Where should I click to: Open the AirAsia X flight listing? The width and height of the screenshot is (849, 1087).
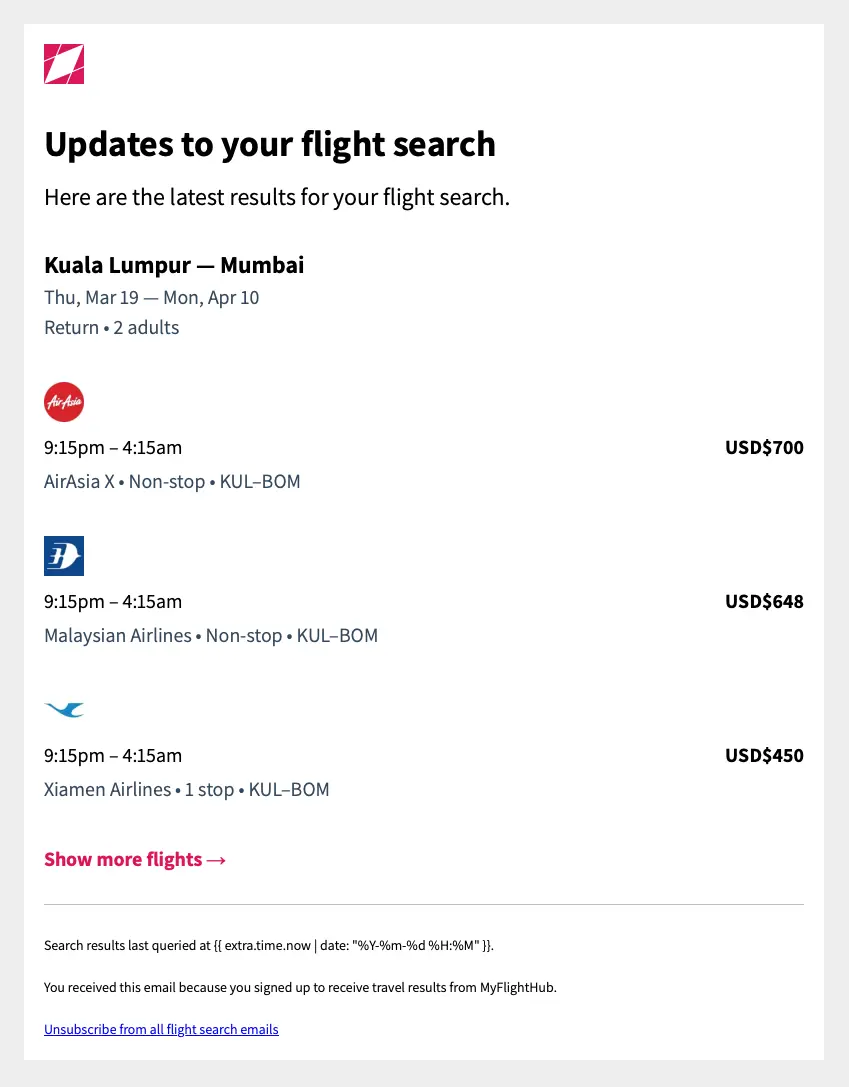coord(171,481)
